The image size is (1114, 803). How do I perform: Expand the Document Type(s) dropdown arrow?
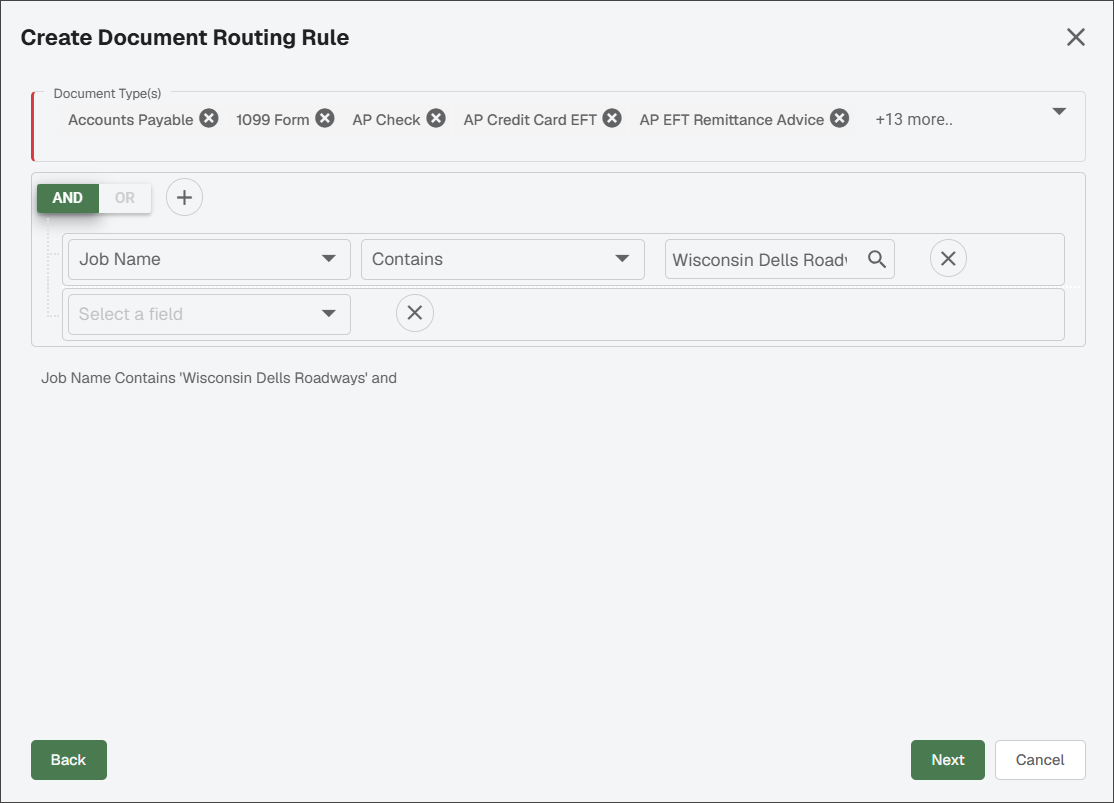(1059, 111)
